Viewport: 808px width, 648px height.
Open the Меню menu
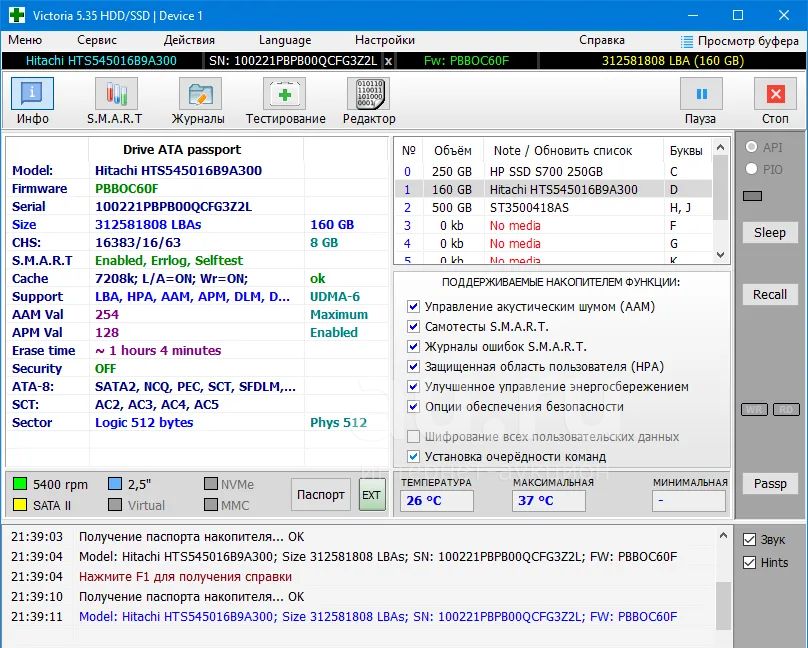[x=25, y=40]
